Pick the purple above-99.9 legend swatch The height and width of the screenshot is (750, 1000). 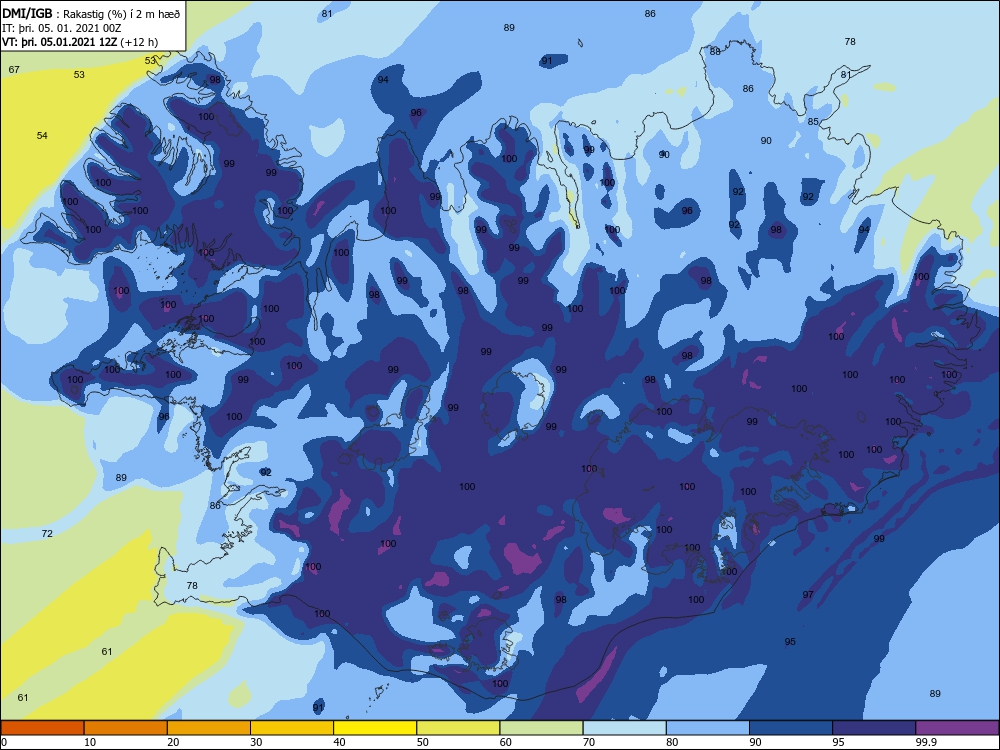coord(957,728)
